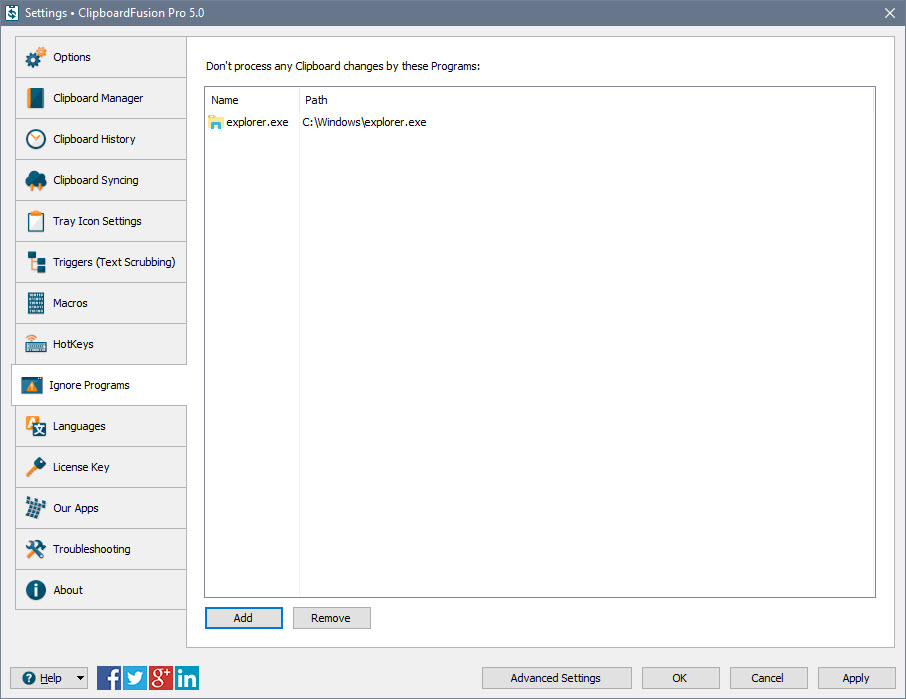This screenshot has height=699, width=906.
Task: Open the Twitter social link icon
Action: [135, 678]
